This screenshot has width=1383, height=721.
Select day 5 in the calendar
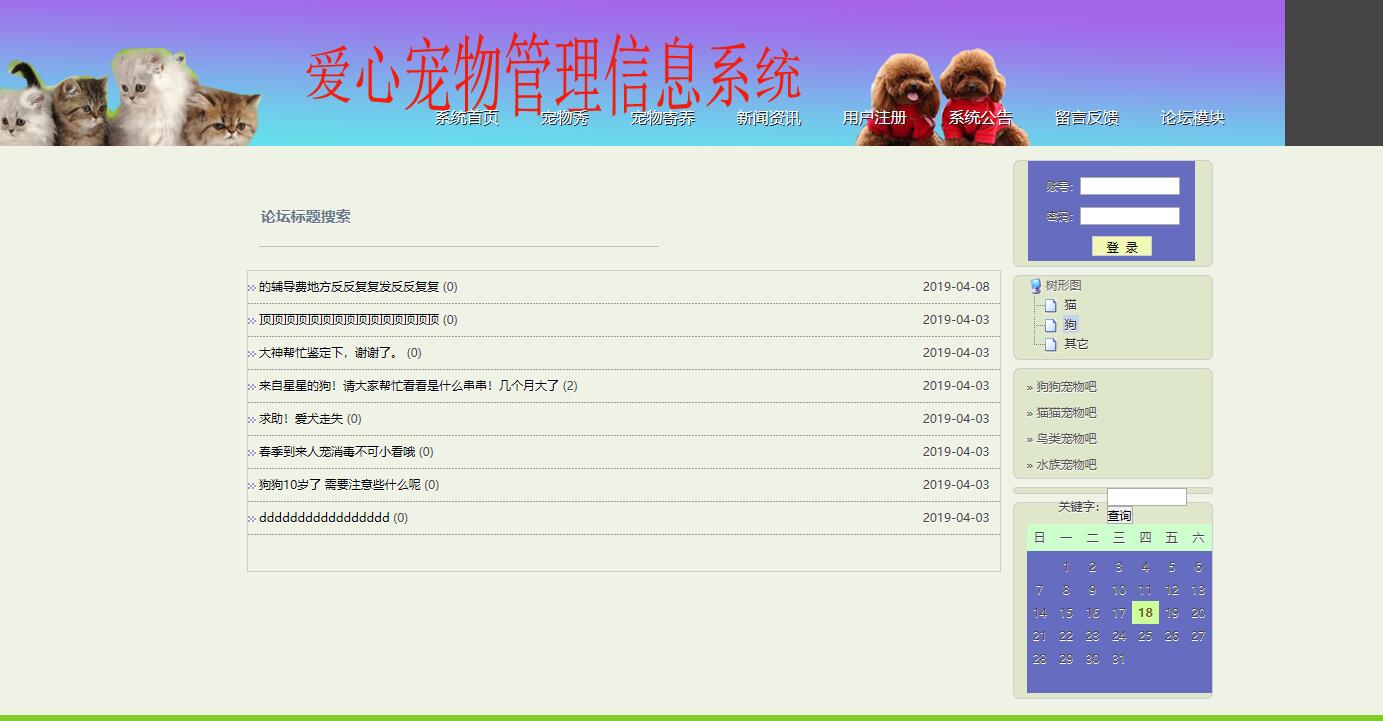[x=1172, y=567]
